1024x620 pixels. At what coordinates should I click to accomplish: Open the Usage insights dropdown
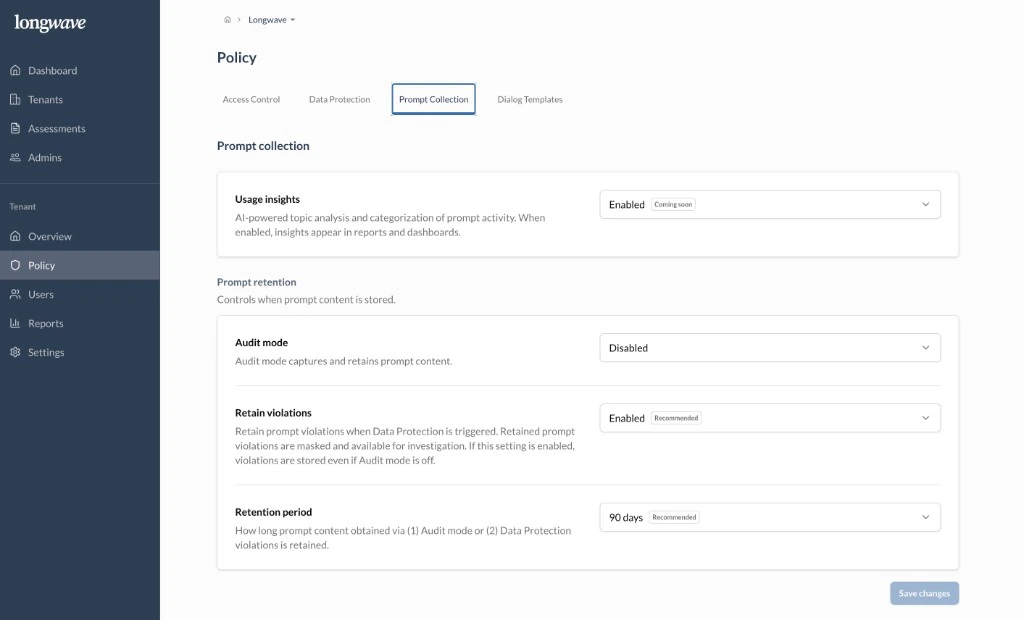coord(769,203)
